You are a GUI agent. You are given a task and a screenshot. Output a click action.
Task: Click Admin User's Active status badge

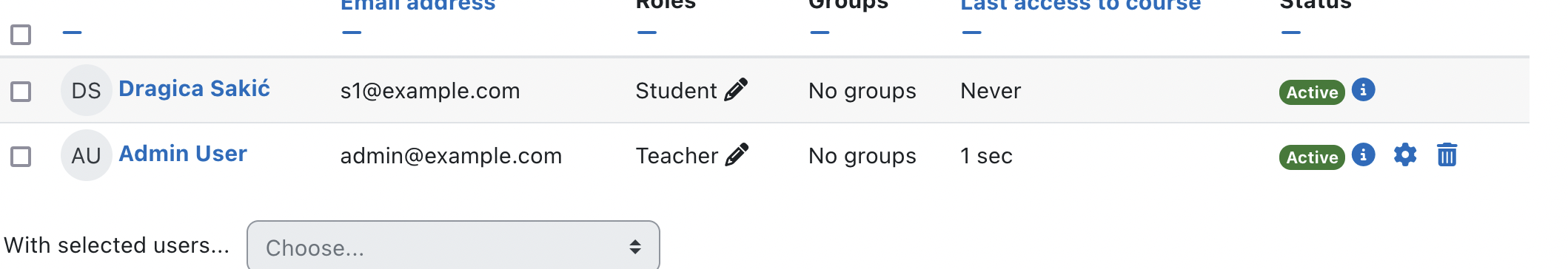1312,157
